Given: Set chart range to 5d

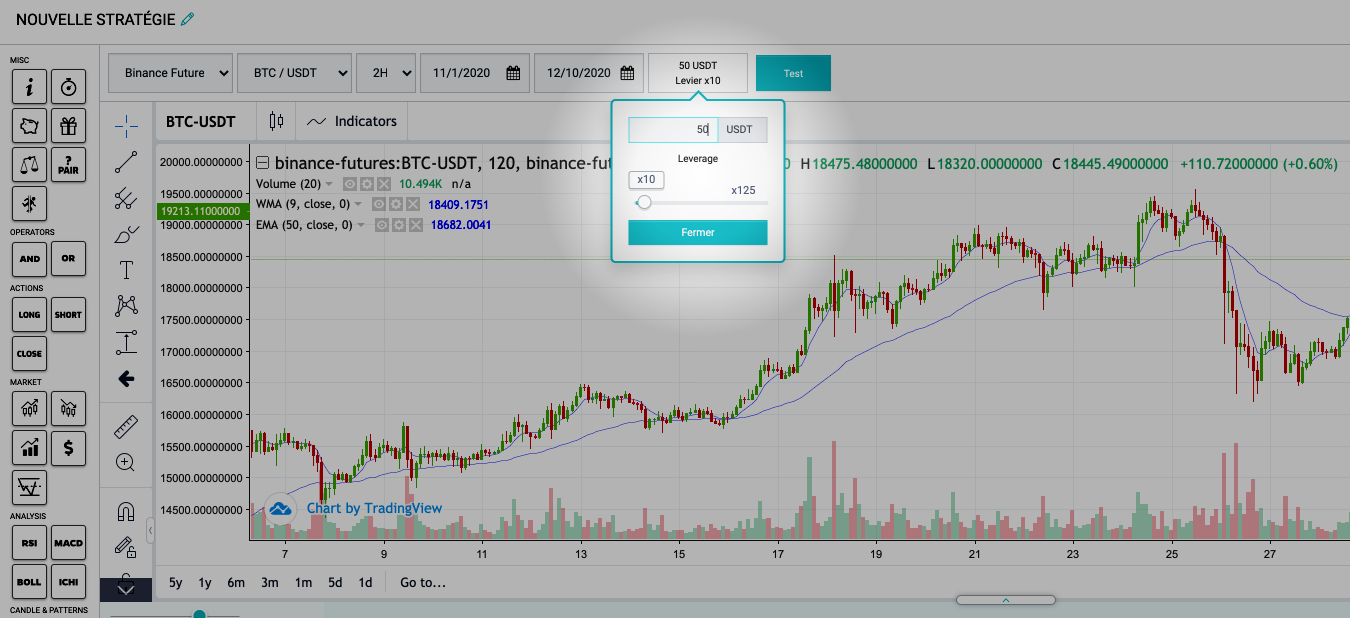Looking at the screenshot, I should (335, 582).
